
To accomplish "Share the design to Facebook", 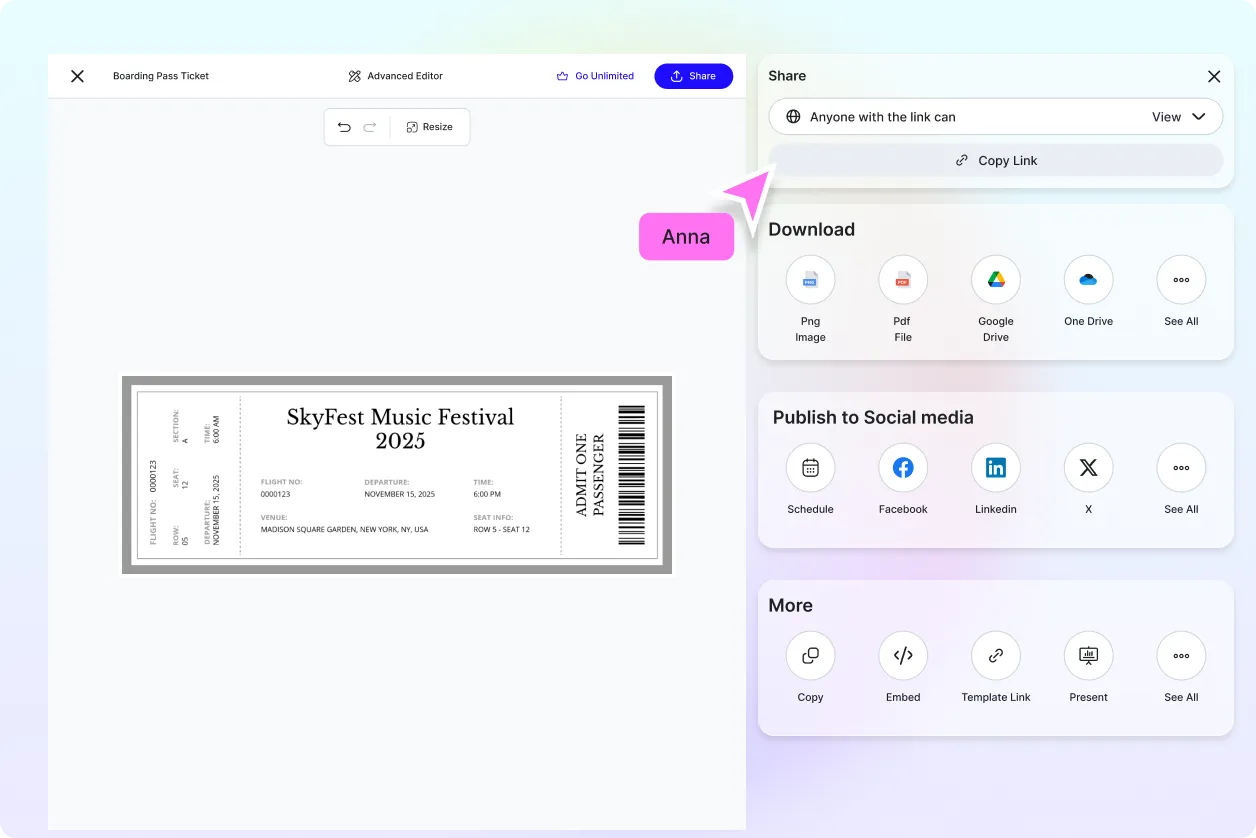I will [902, 468].
